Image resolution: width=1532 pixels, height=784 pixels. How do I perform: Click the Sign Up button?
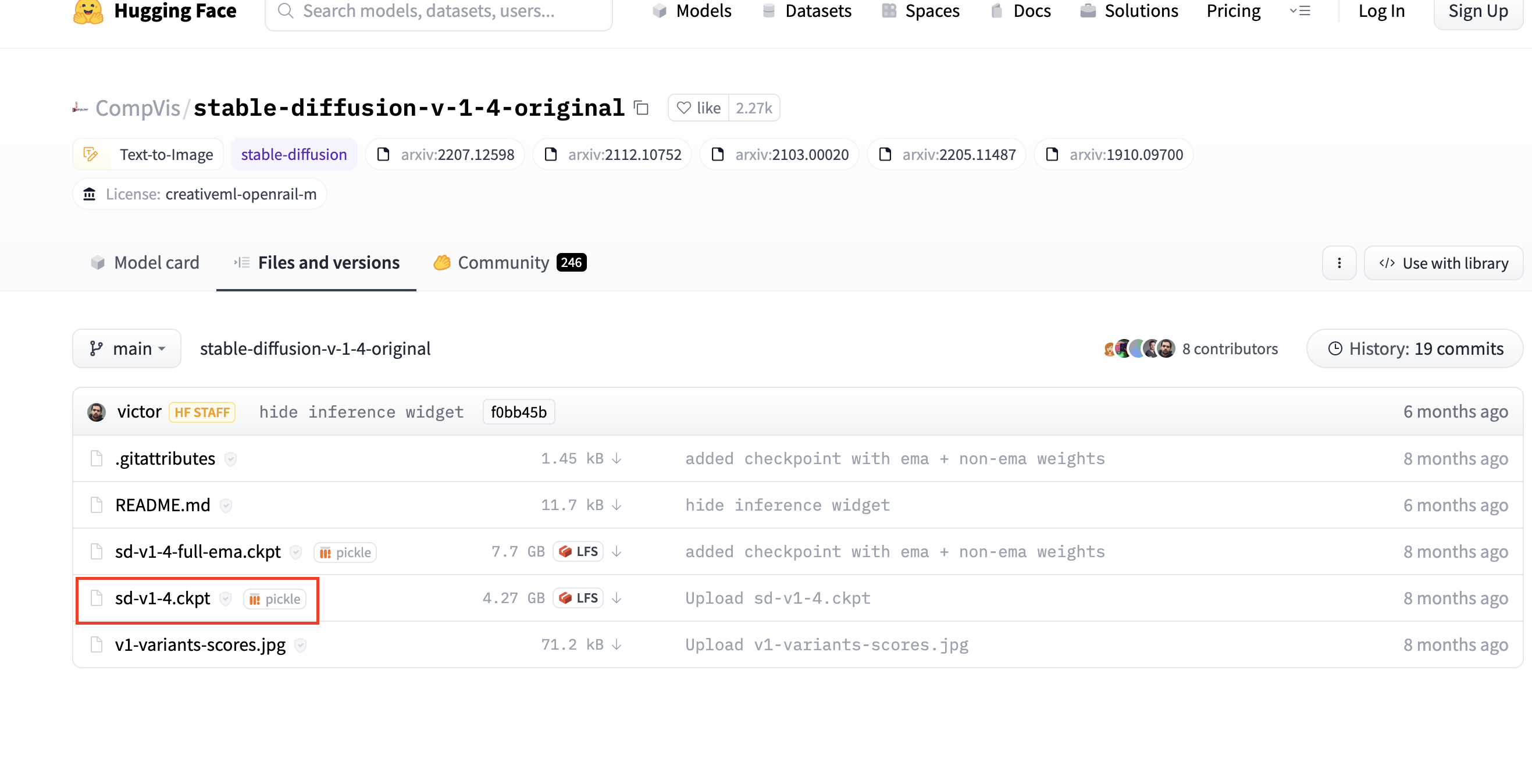1478,10
